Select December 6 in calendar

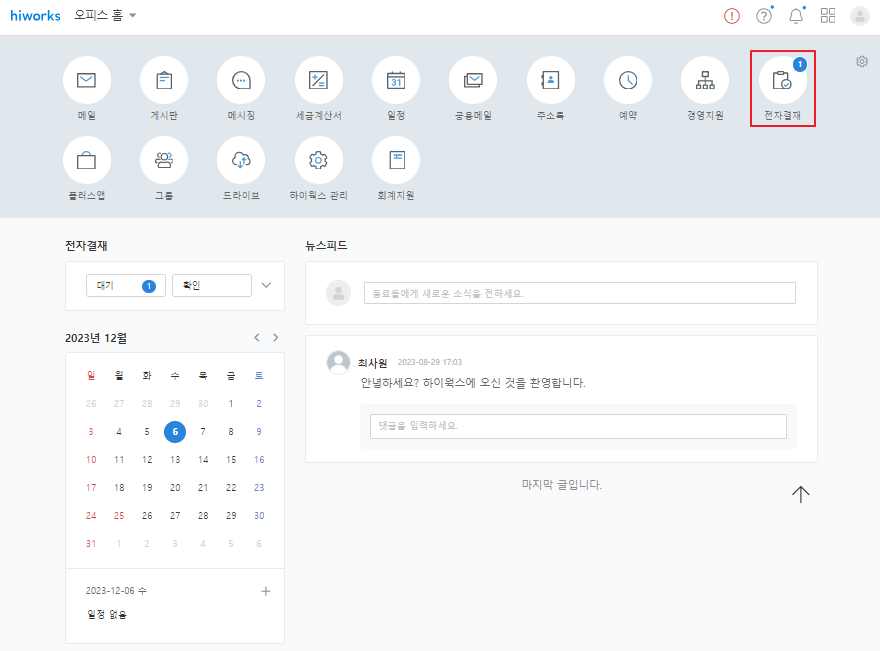[x=175, y=432]
